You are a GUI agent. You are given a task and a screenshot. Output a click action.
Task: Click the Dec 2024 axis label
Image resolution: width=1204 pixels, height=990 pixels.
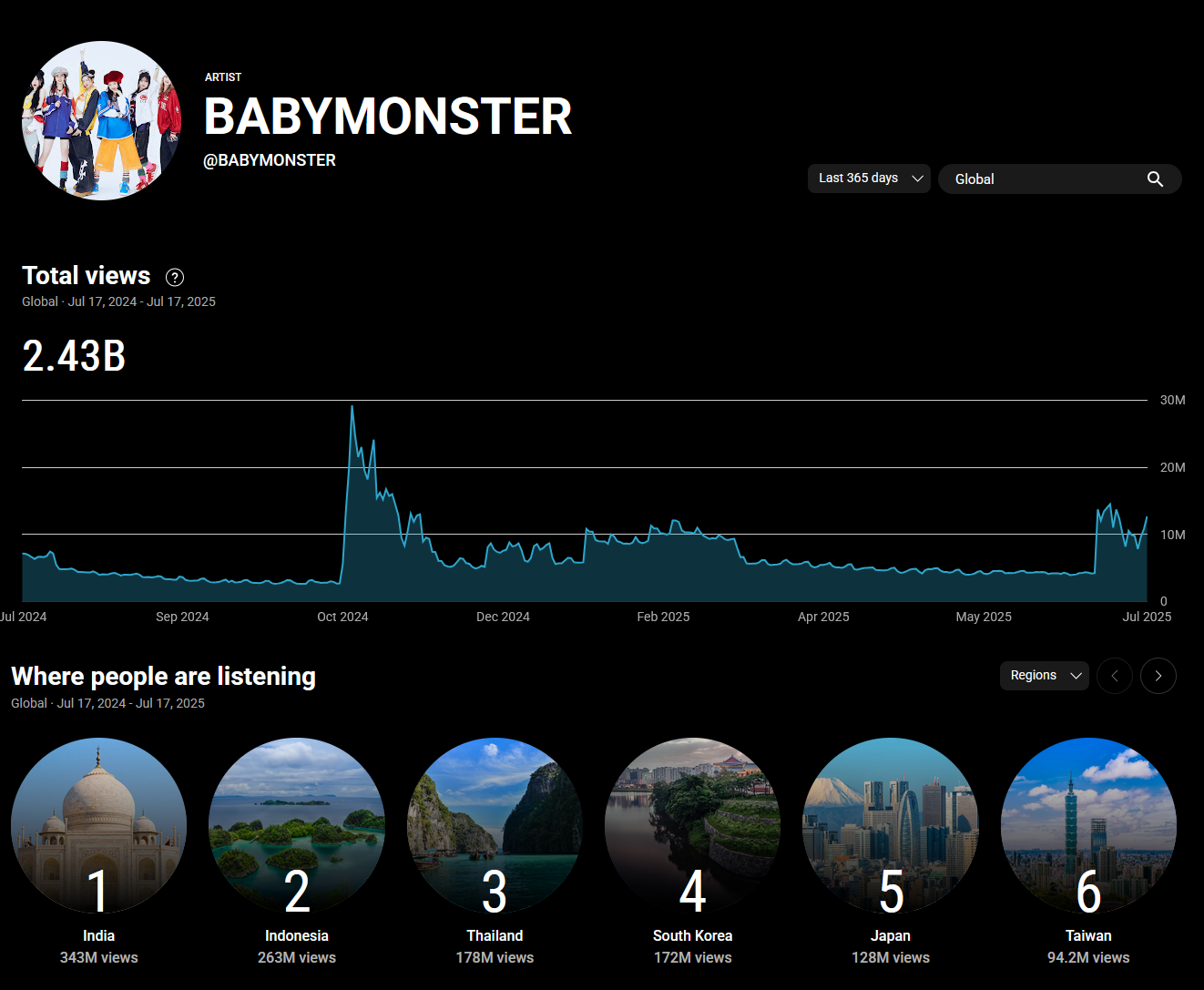[x=503, y=617]
